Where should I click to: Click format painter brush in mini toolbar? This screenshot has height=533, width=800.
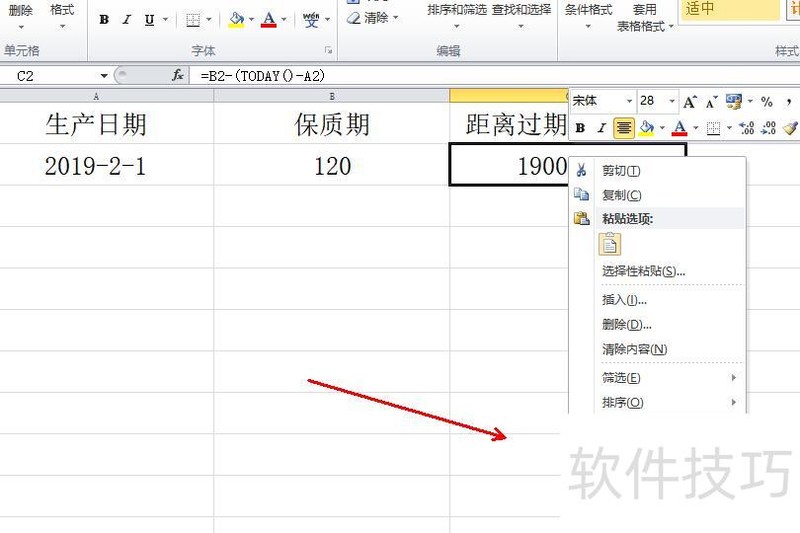790,128
